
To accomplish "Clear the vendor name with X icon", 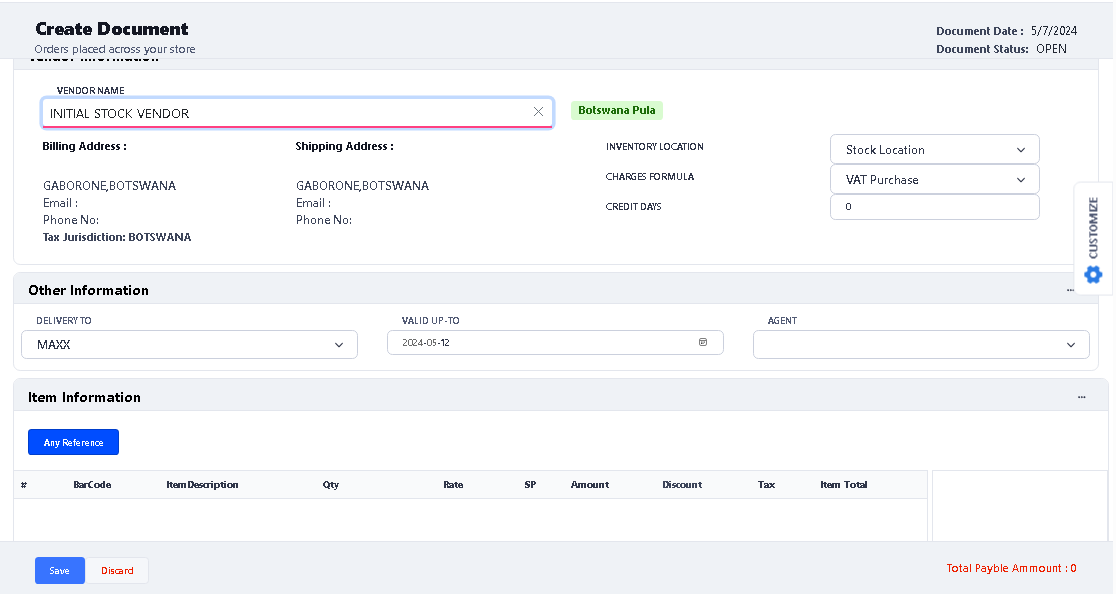I will point(538,112).
